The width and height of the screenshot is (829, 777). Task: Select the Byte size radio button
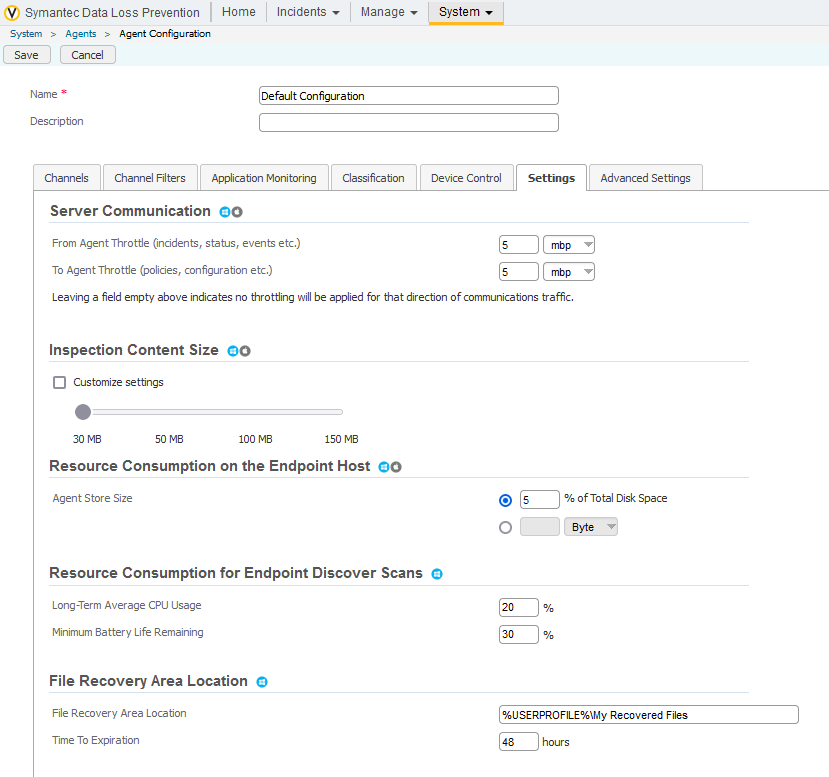point(505,527)
